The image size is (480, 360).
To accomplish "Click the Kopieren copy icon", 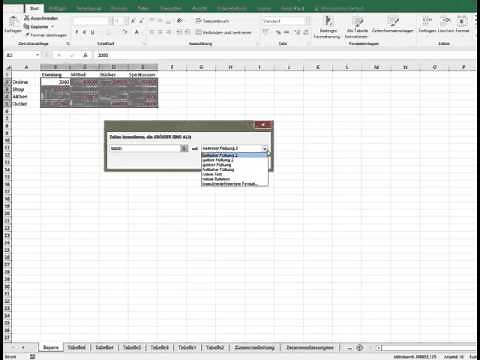I will [x=27, y=26].
